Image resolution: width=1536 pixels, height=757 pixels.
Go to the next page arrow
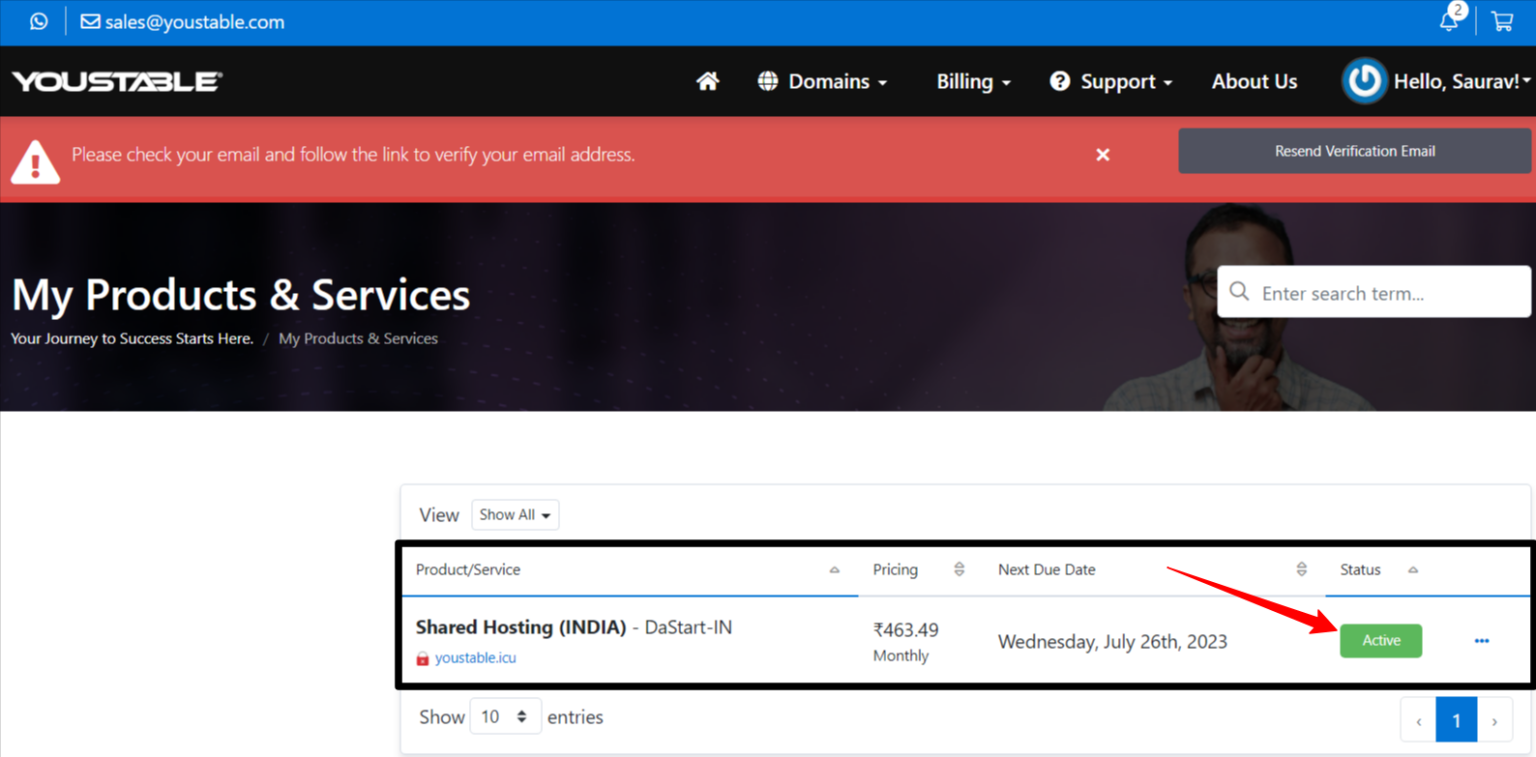[x=1495, y=721]
